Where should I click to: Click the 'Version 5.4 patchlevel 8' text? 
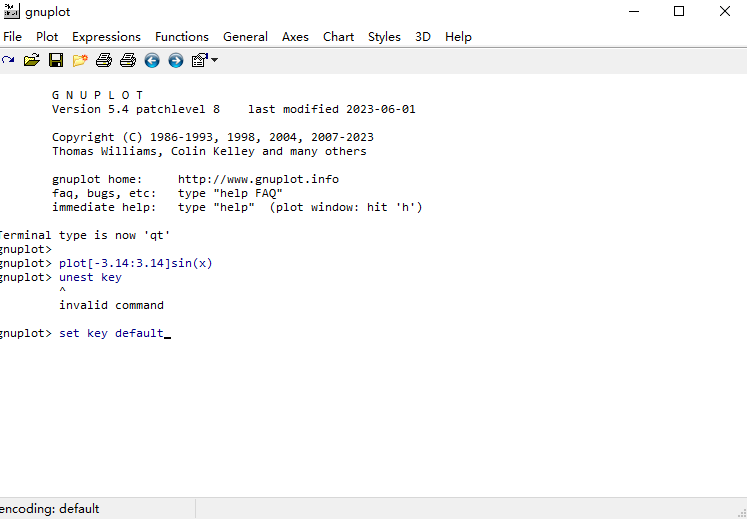(136, 109)
